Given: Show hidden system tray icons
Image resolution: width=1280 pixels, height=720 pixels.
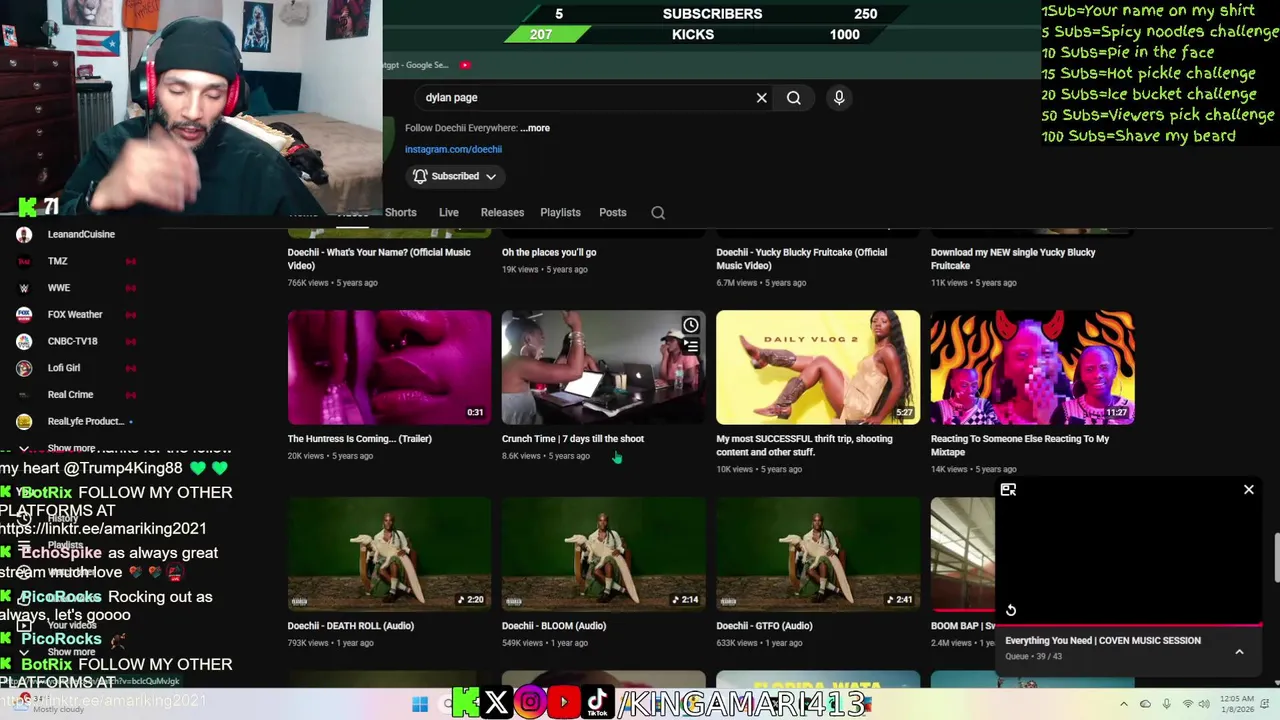Looking at the screenshot, I should 1123,704.
